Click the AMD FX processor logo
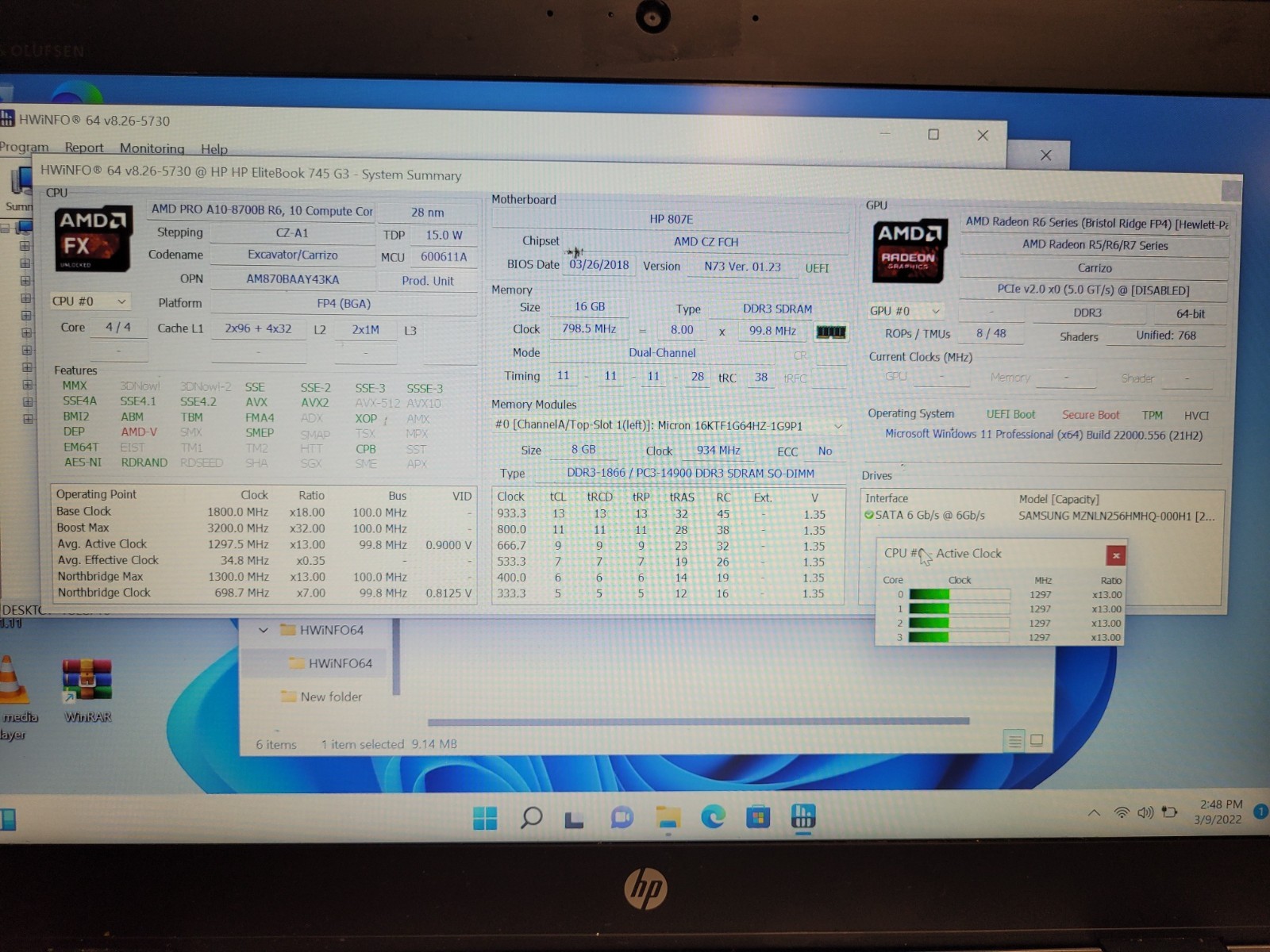Screen dimensions: 1270x952 [92, 240]
